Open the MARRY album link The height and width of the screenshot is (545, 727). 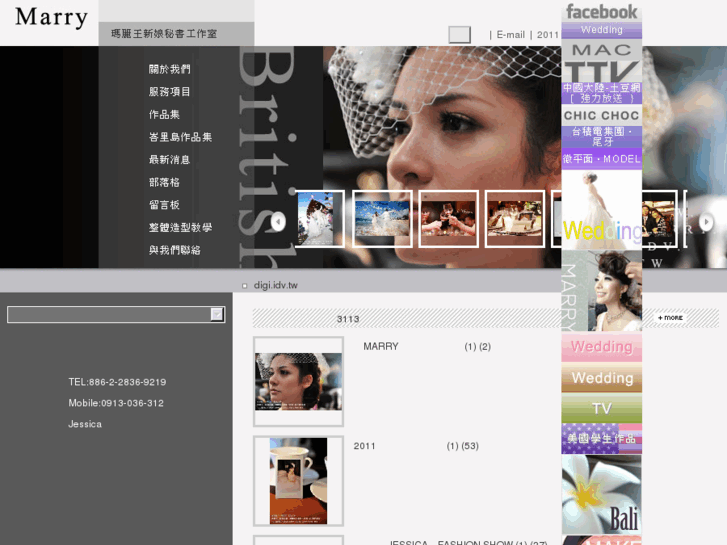click(381, 346)
